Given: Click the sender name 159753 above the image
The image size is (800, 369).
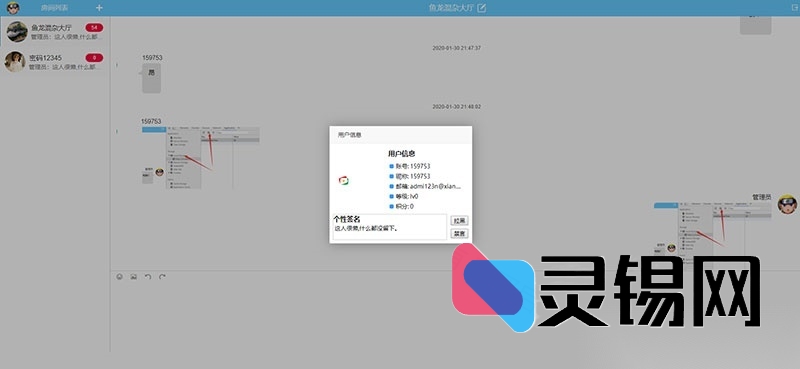Looking at the screenshot, I should pos(151,121).
